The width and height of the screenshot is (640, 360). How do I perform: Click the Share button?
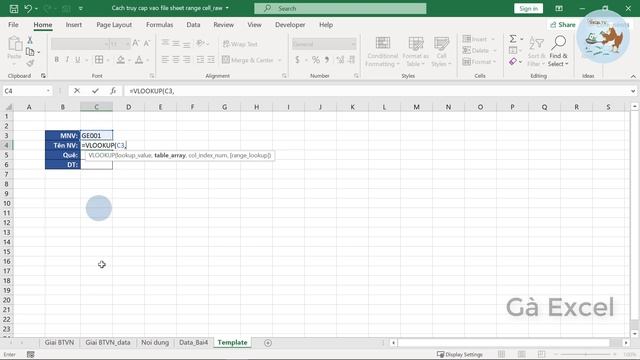click(562, 25)
